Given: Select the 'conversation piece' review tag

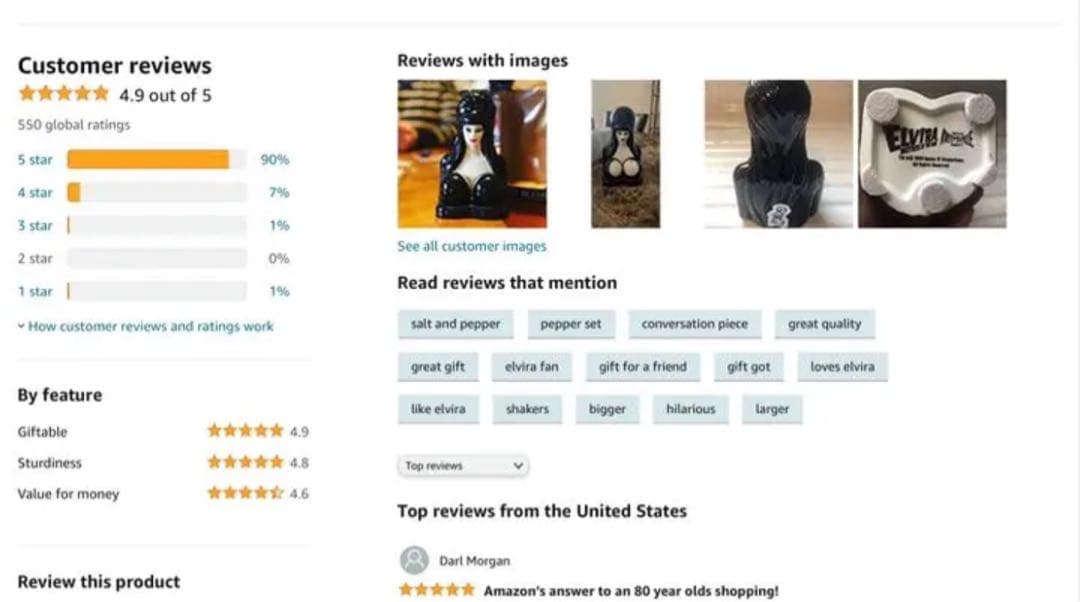Looking at the screenshot, I should (x=694, y=324).
